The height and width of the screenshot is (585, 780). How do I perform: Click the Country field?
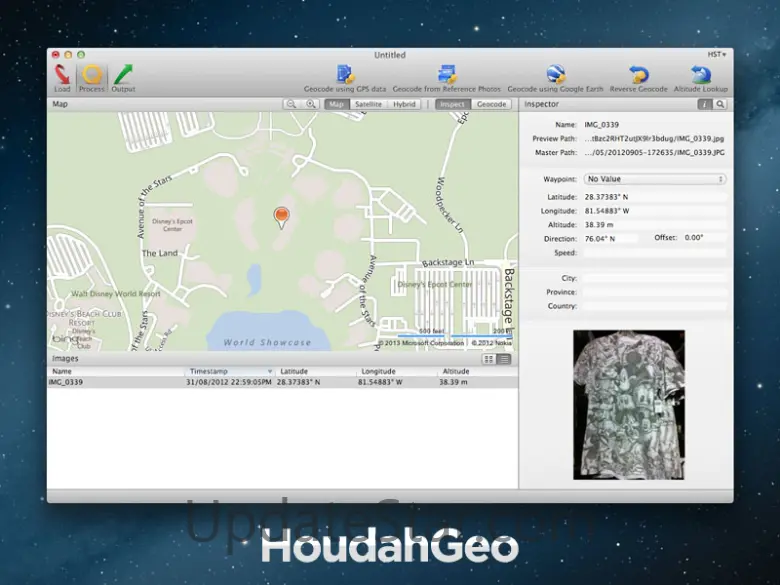655,306
